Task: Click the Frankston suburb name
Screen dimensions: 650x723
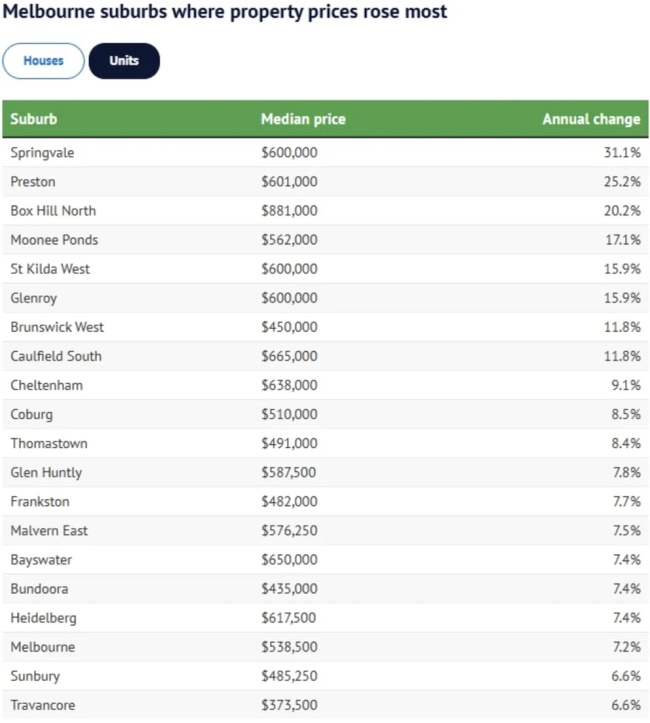Action: tap(40, 501)
